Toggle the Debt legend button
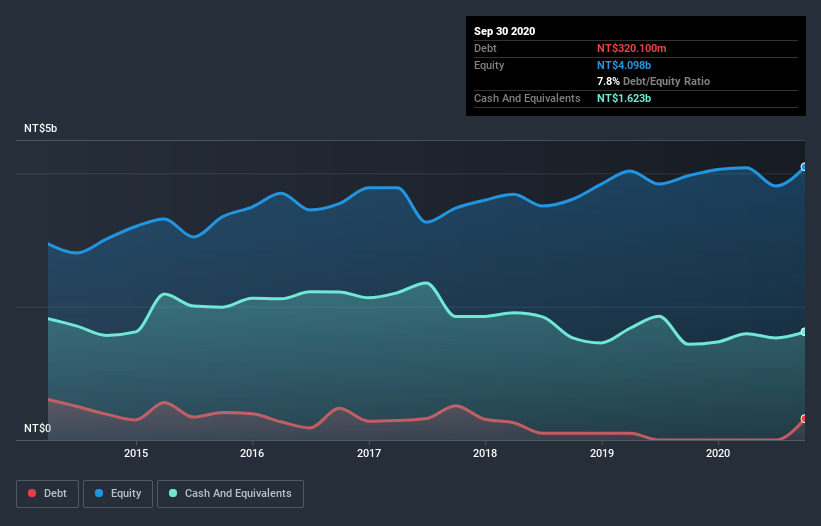 (x=48, y=494)
